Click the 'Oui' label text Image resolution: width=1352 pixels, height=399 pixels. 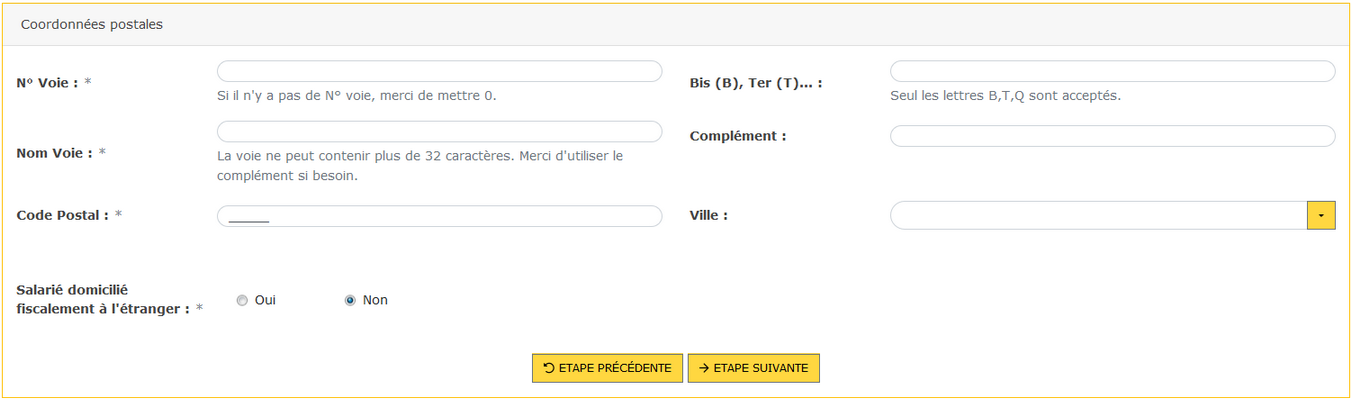click(x=265, y=300)
